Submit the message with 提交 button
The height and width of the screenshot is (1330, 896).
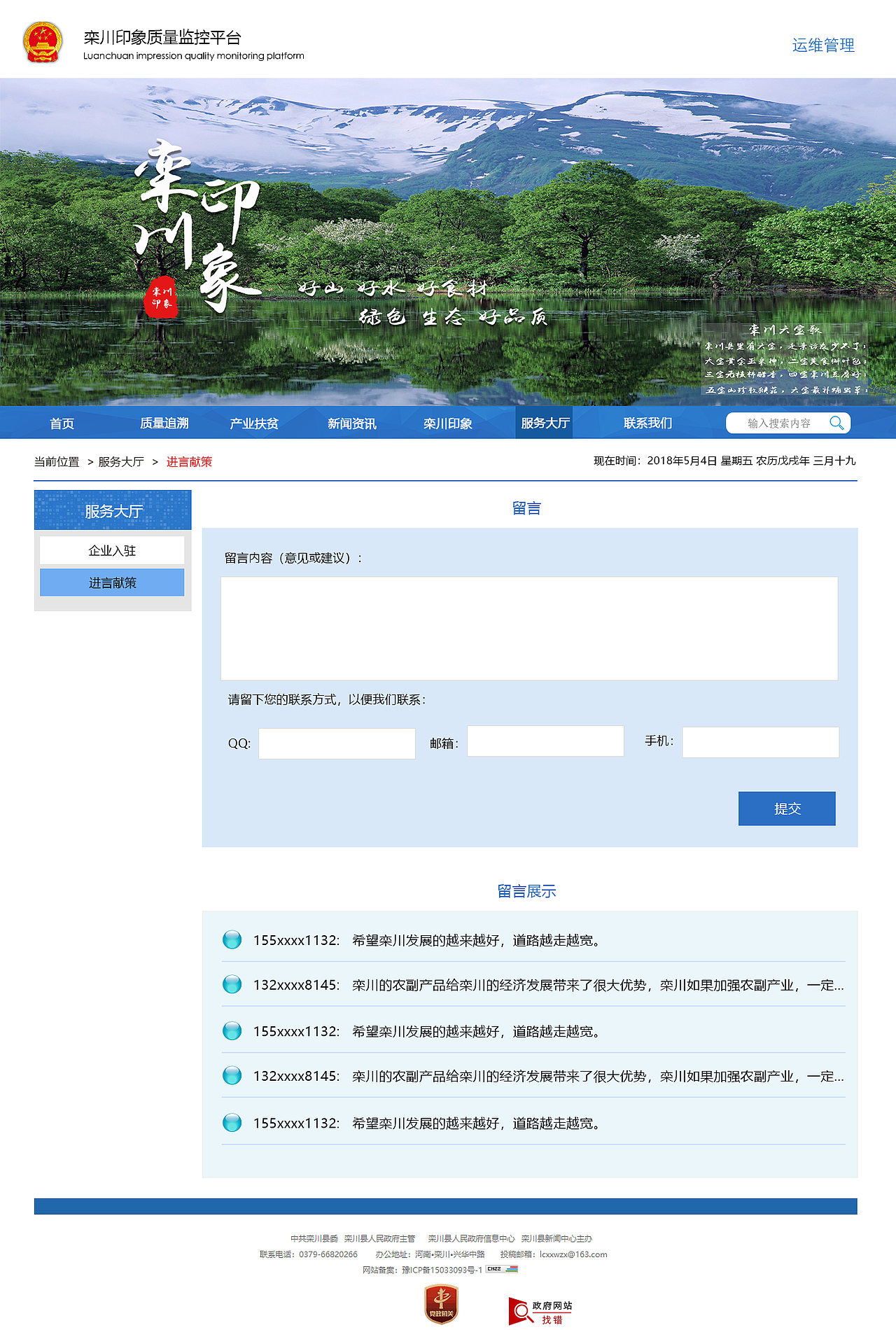click(x=787, y=808)
